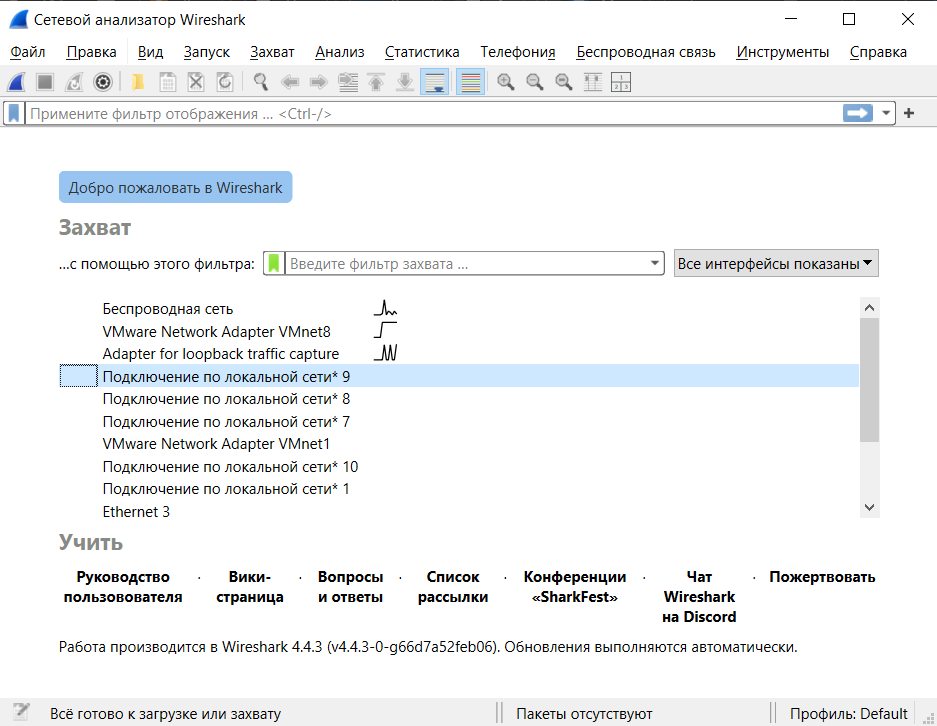The height and width of the screenshot is (726, 937).
Task: Open Вопросы и ответы link
Action: [350, 587]
